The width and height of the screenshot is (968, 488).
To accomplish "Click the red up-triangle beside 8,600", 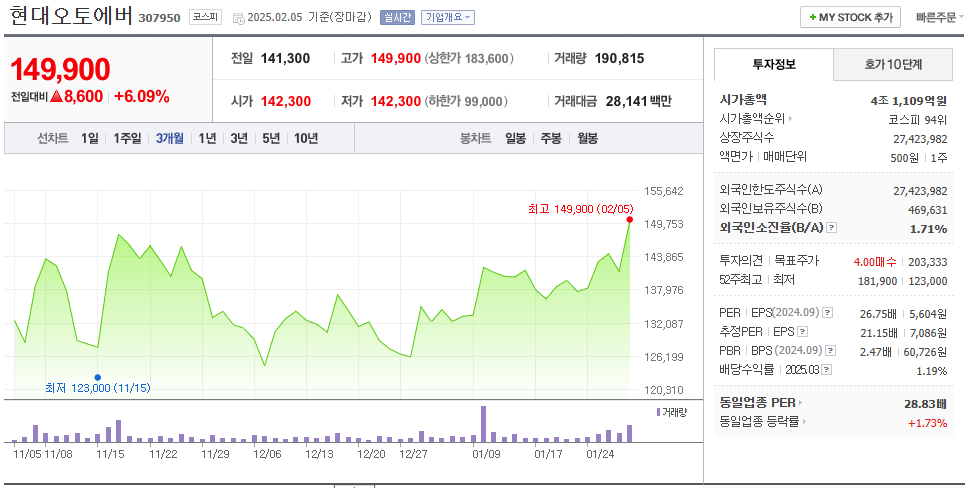I will tap(57, 96).
